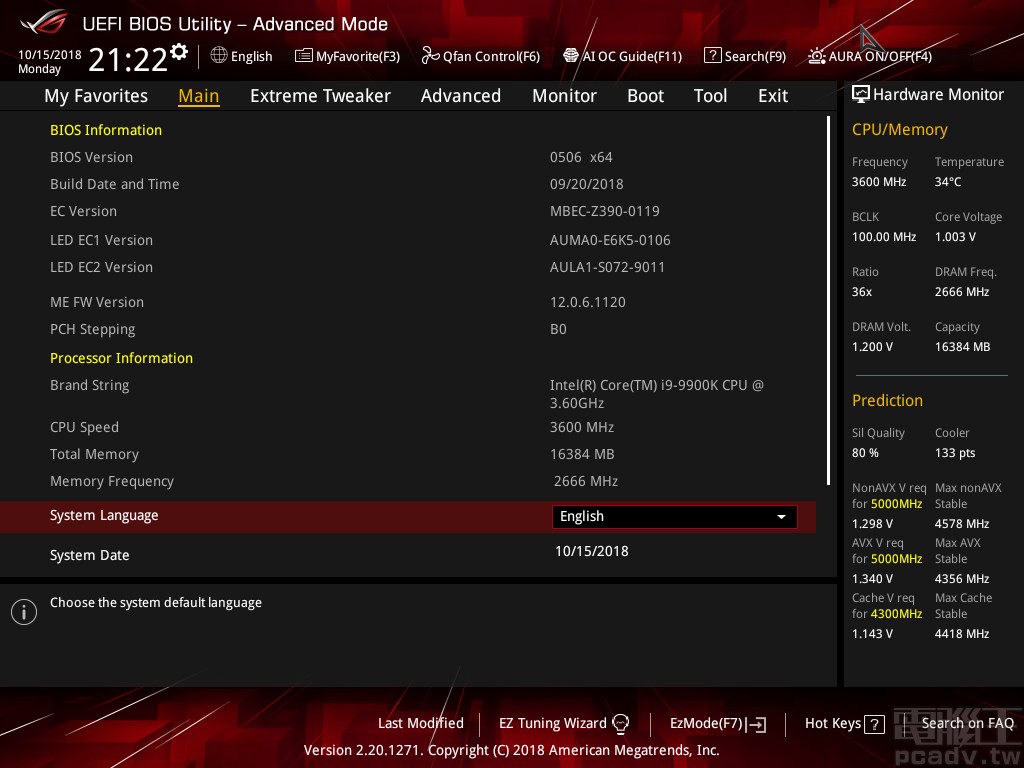The image size is (1024, 768).
Task: Click the EZ Tuning Wizard bulb icon
Action: (x=620, y=724)
